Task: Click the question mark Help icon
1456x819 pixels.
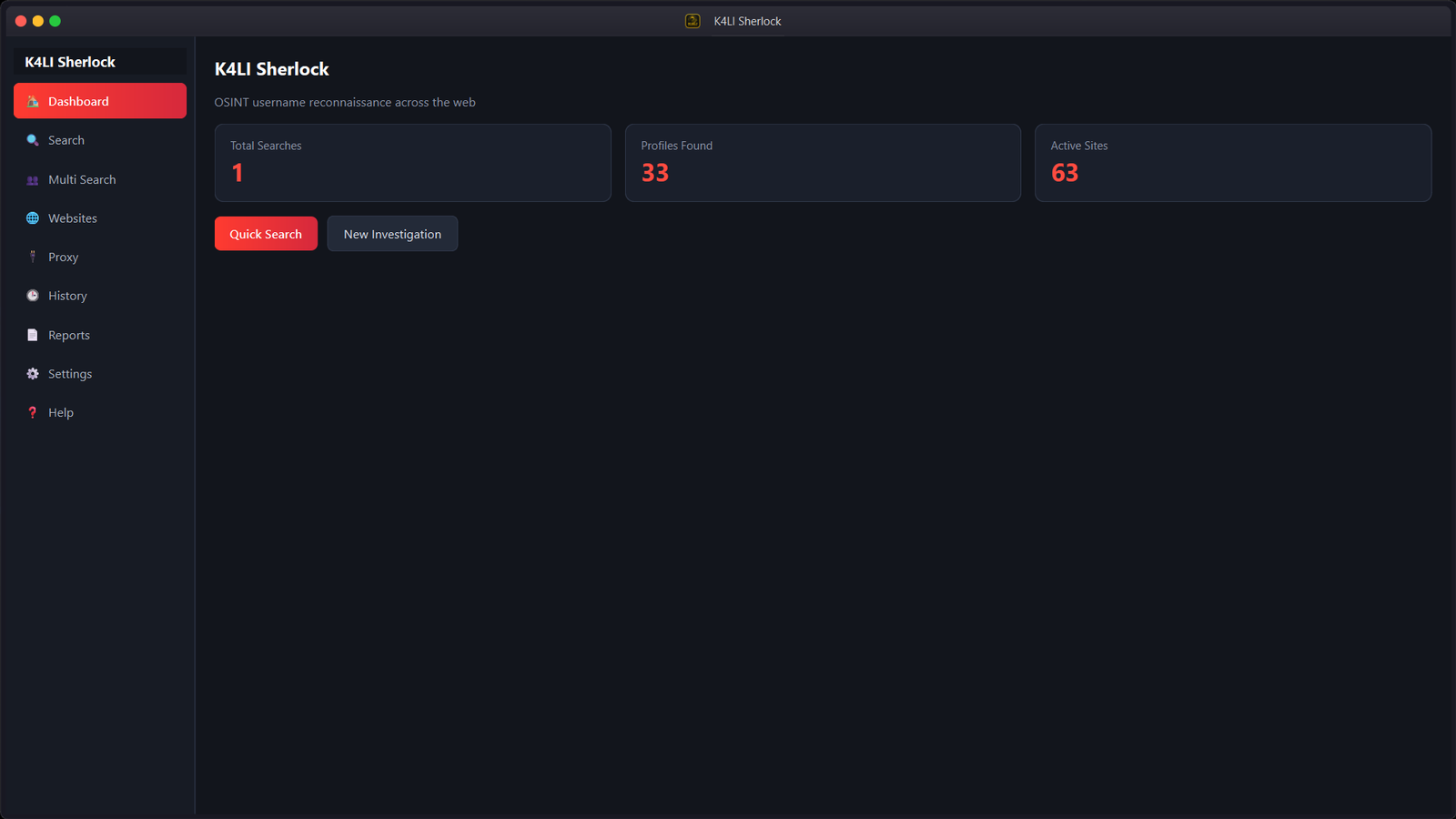Action: click(x=33, y=412)
